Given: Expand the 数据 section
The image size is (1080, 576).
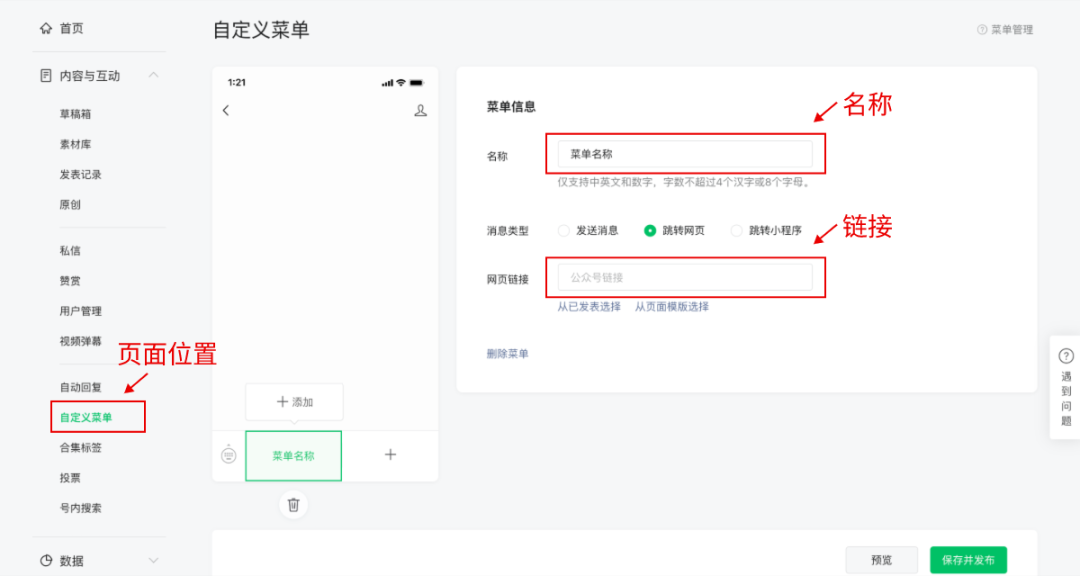Looking at the screenshot, I should point(154,560).
